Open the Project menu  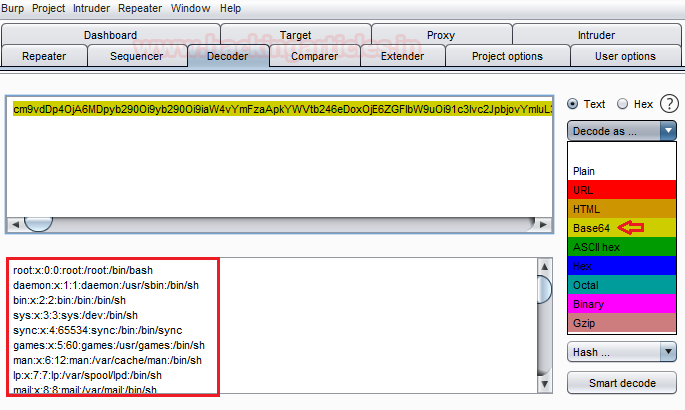click(48, 8)
